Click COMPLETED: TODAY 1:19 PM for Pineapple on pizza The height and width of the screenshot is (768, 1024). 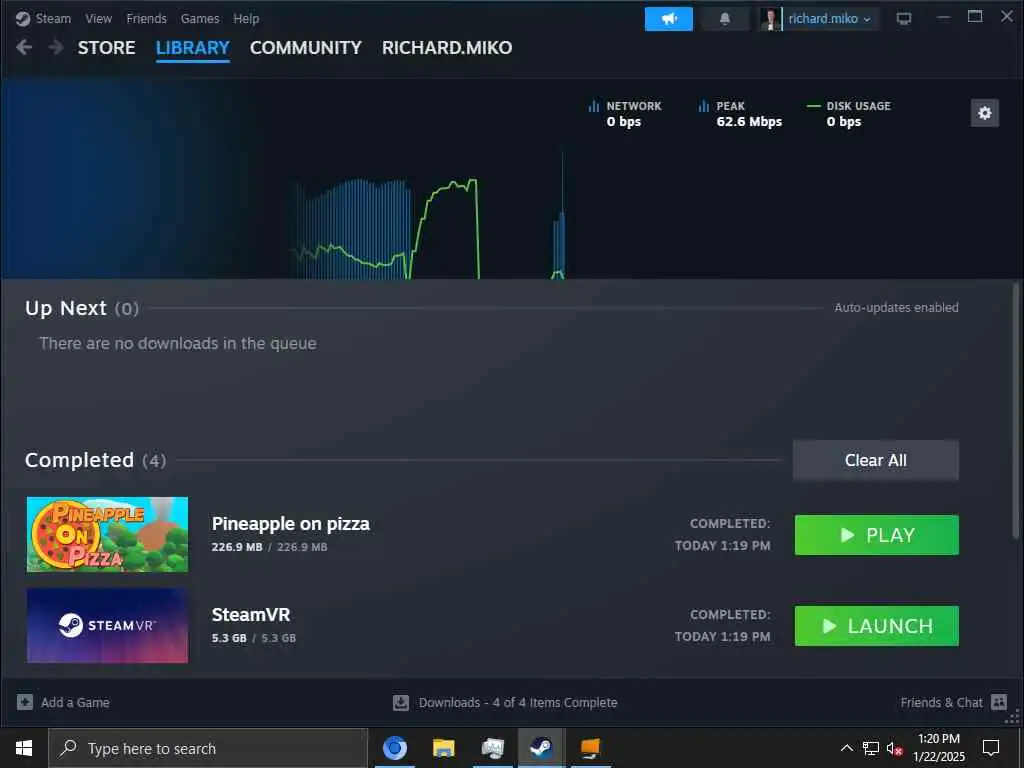722,535
